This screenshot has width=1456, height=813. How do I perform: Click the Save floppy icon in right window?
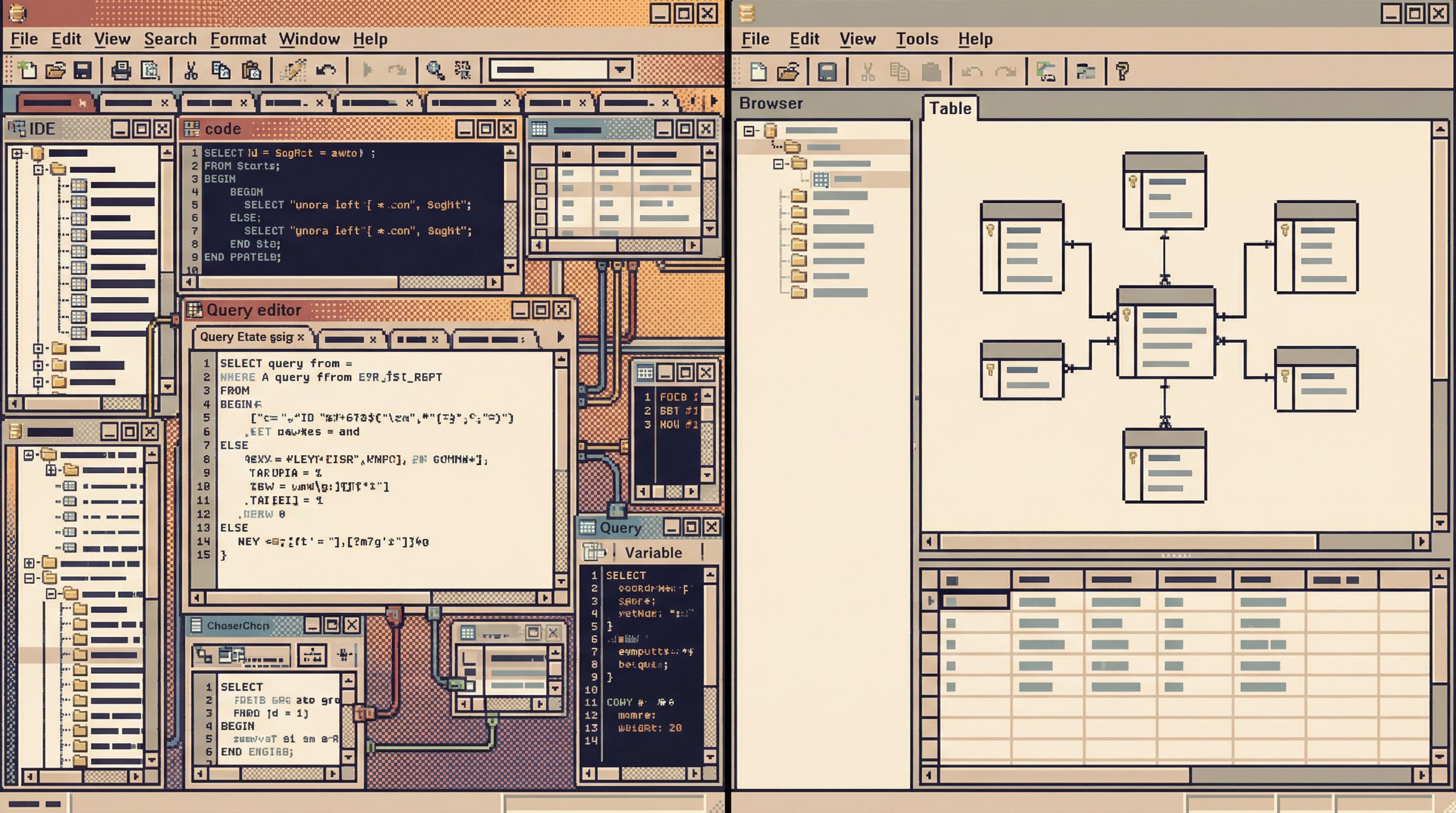point(827,72)
